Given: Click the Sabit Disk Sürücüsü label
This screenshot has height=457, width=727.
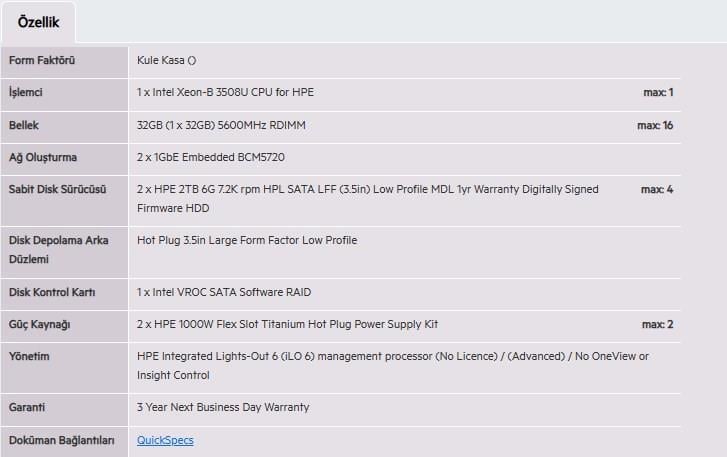Looking at the screenshot, I should pos(57,189).
